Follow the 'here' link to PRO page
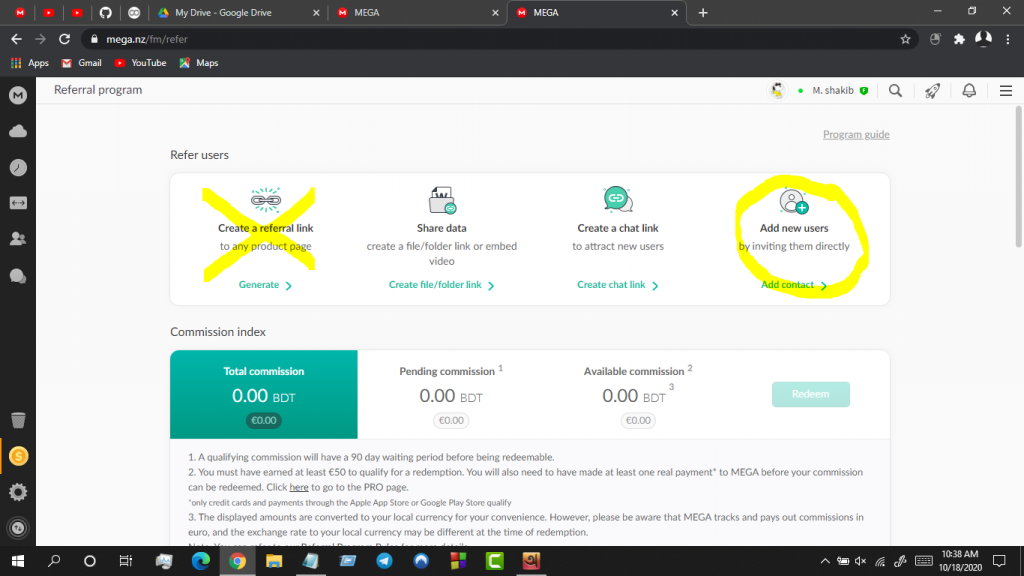Viewport: 1024px width, 576px height. 298,487
